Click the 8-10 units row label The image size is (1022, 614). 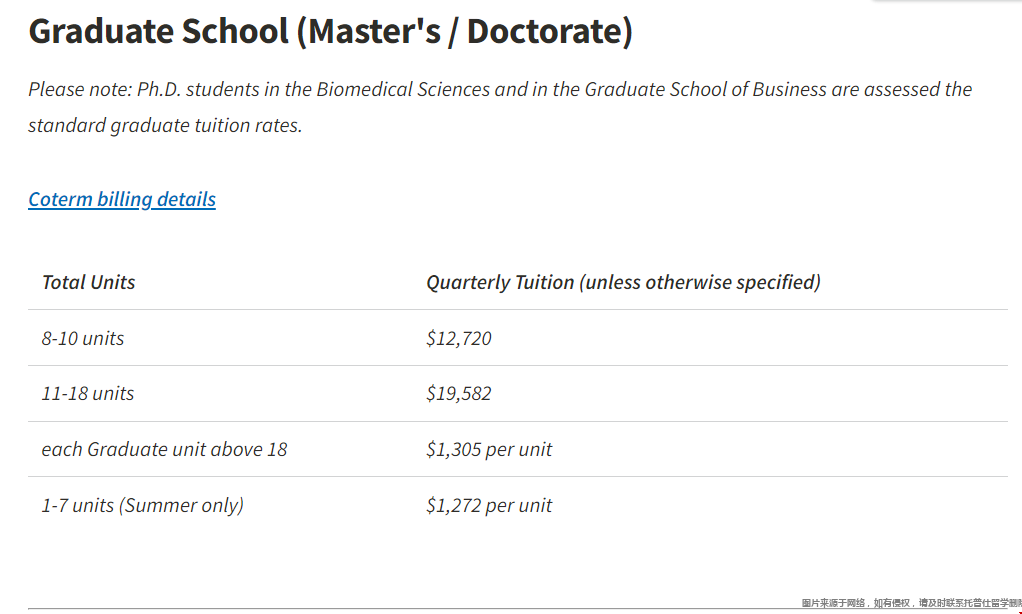click(83, 338)
